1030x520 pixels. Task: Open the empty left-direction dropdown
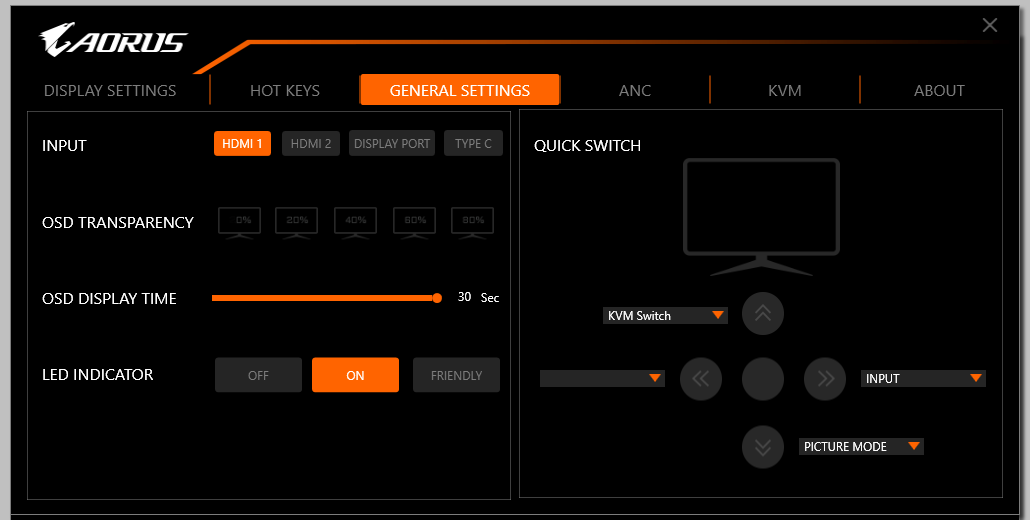(x=602, y=378)
